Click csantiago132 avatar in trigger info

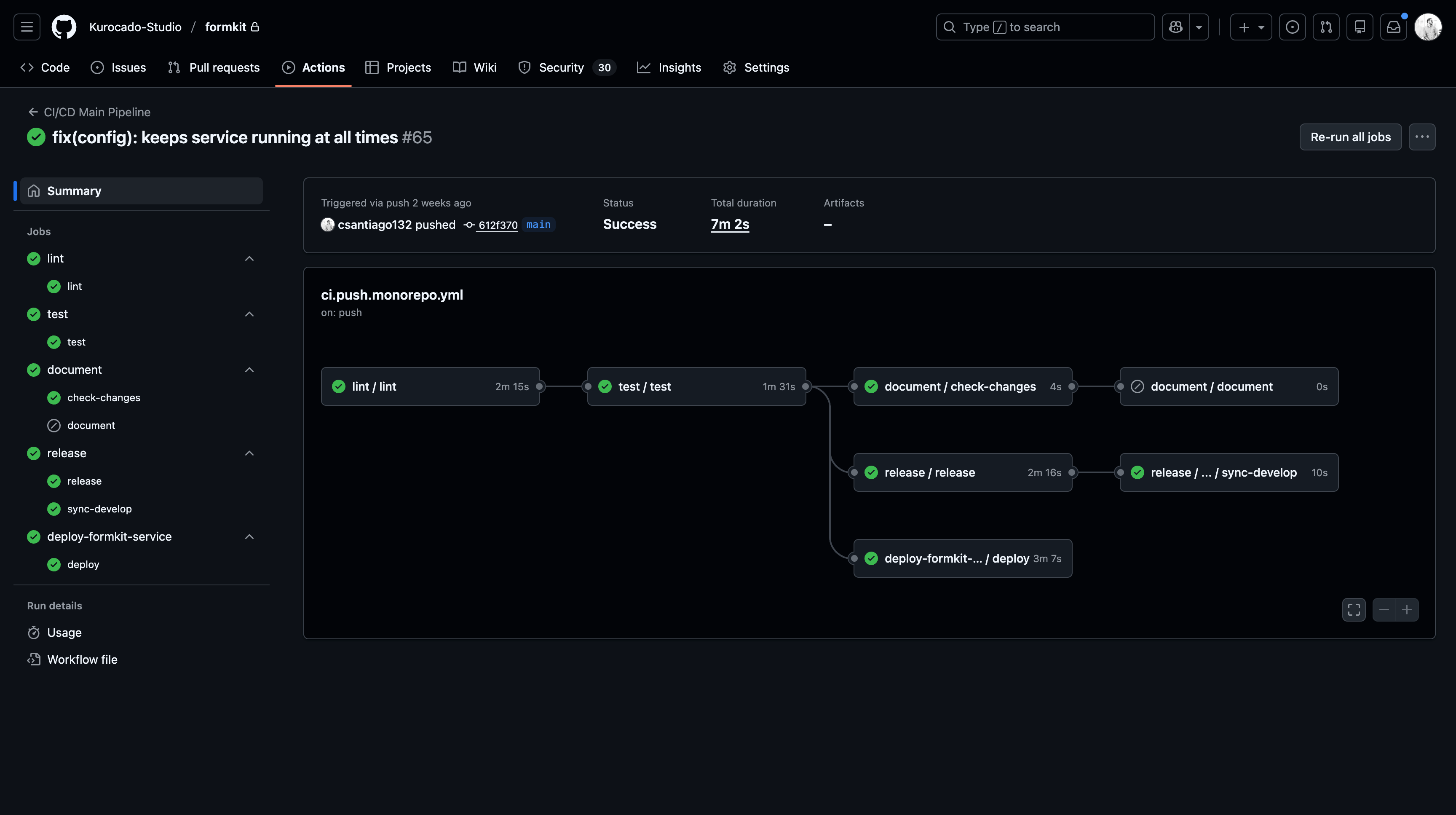click(x=327, y=224)
